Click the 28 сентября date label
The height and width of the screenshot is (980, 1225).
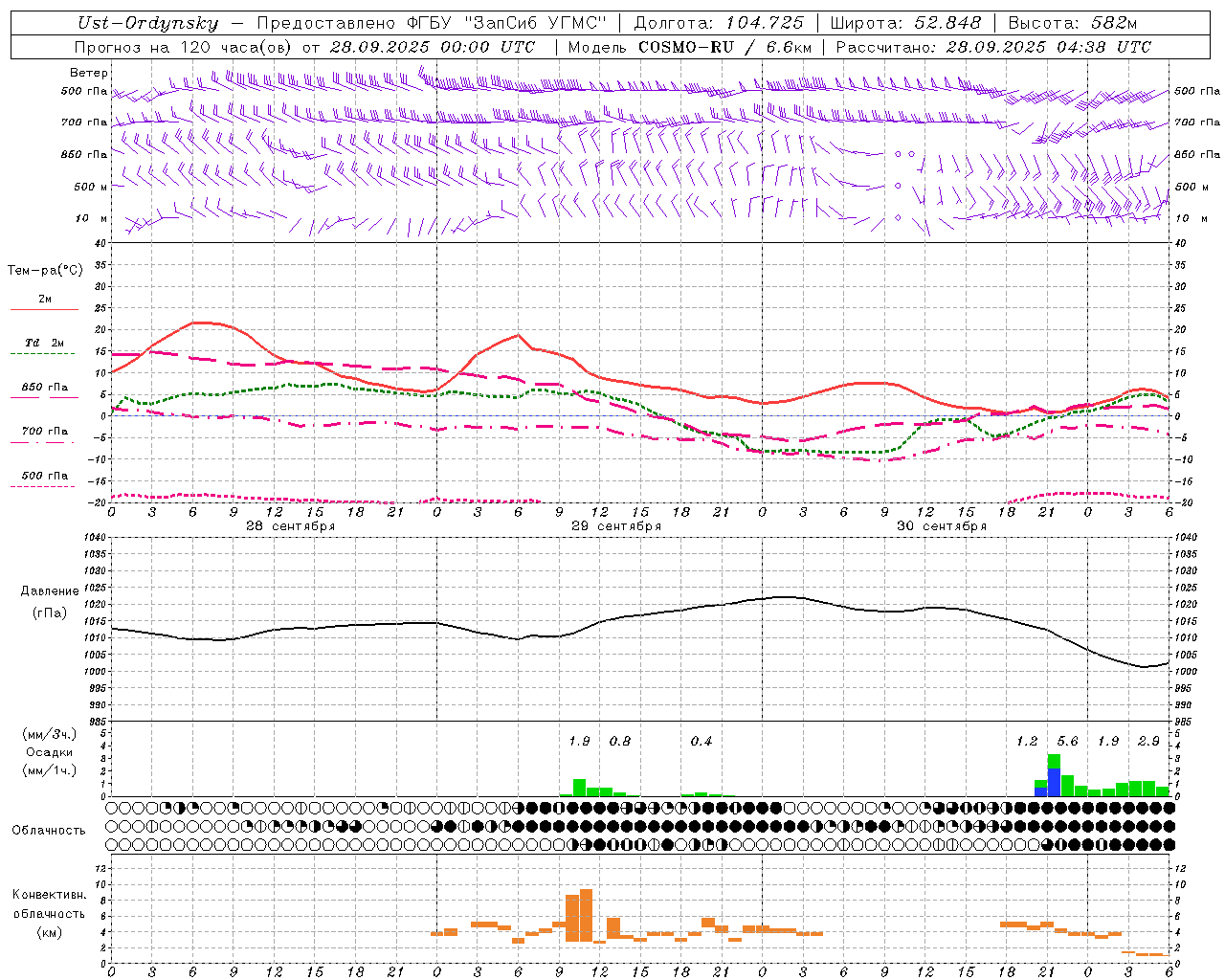pyautogui.click(x=291, y=526)
